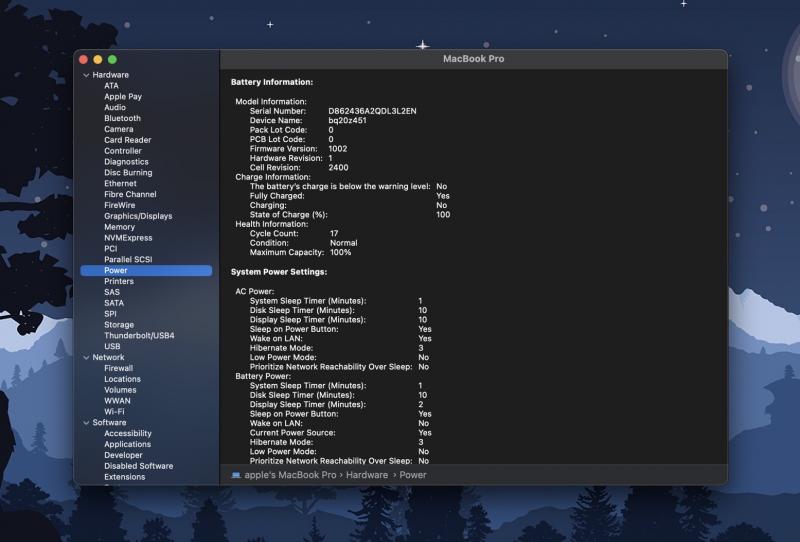Click the laptop icon in path bar
The height and width of the screenshot is (542, 800).
(x=236, y=475)
